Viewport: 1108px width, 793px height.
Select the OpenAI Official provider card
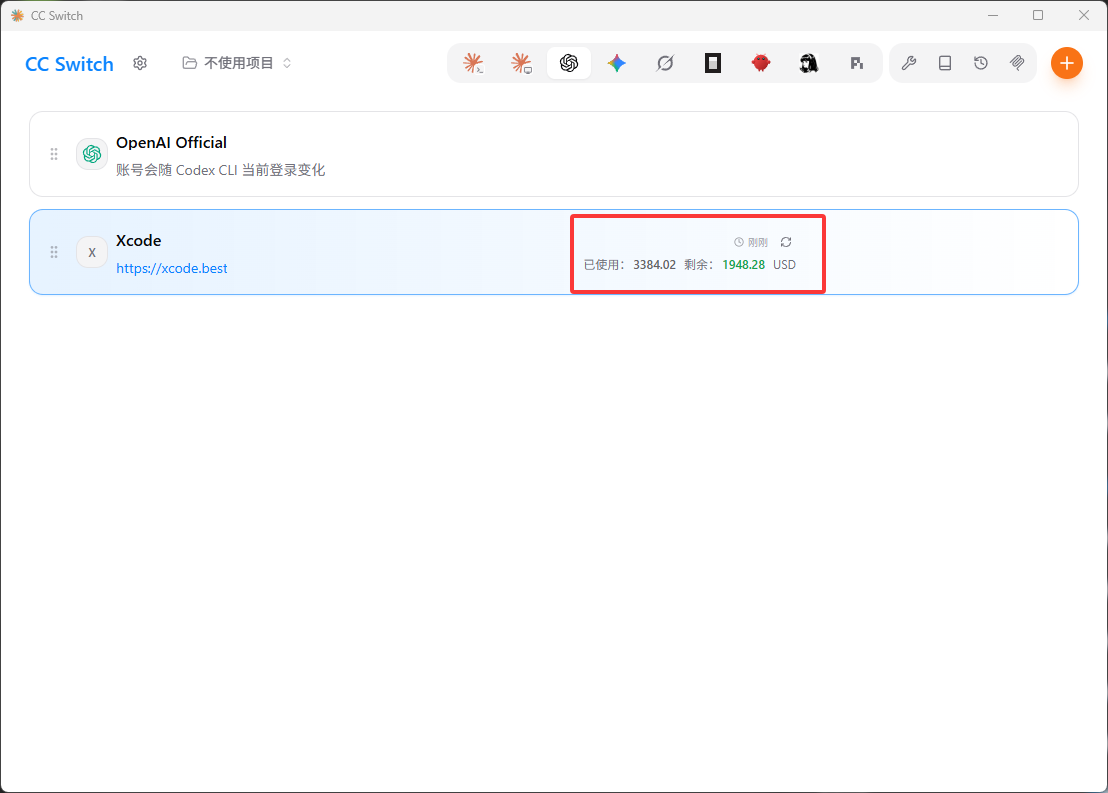tap(553, 154)
